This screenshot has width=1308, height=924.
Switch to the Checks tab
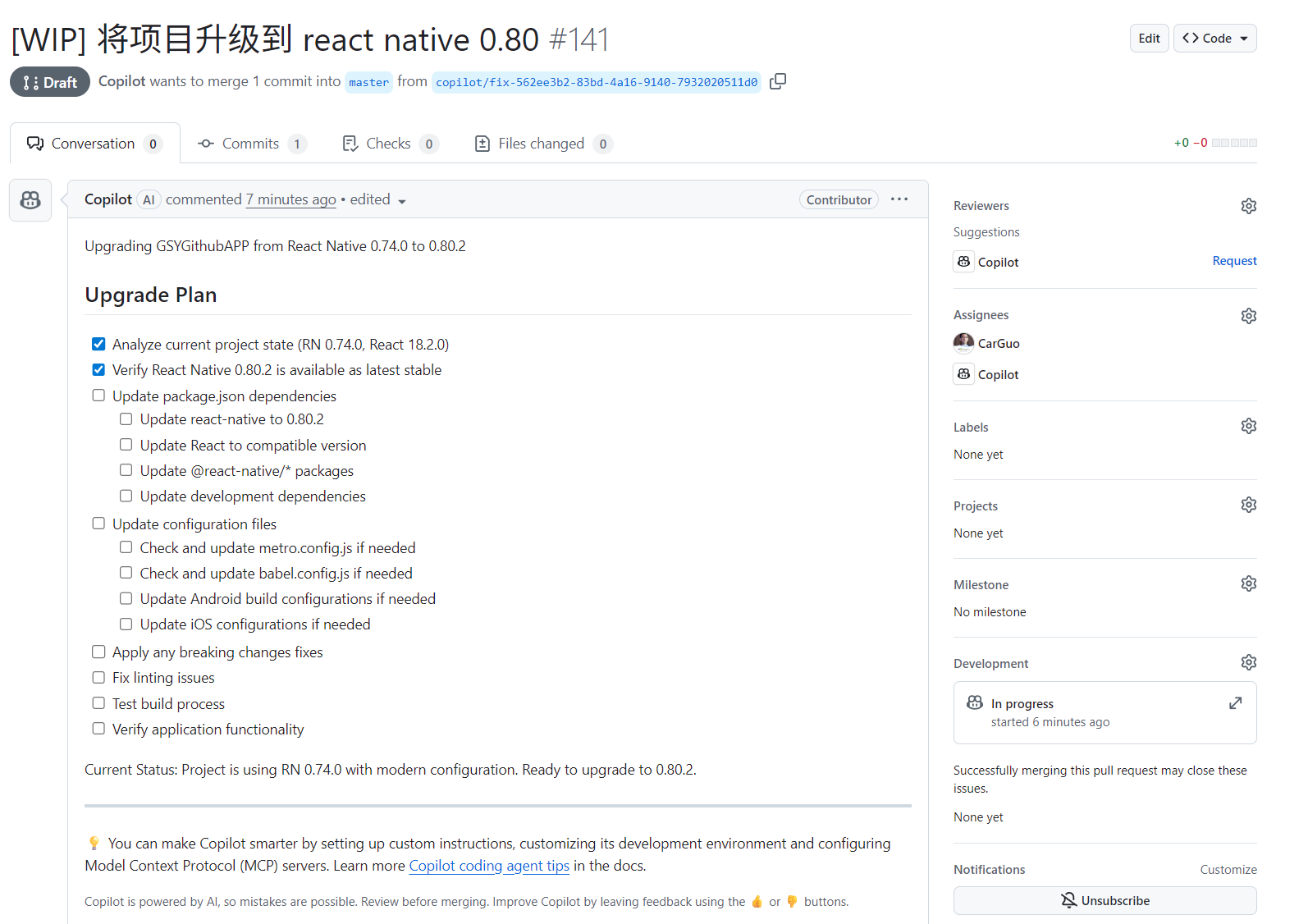(x=390, y=144)
